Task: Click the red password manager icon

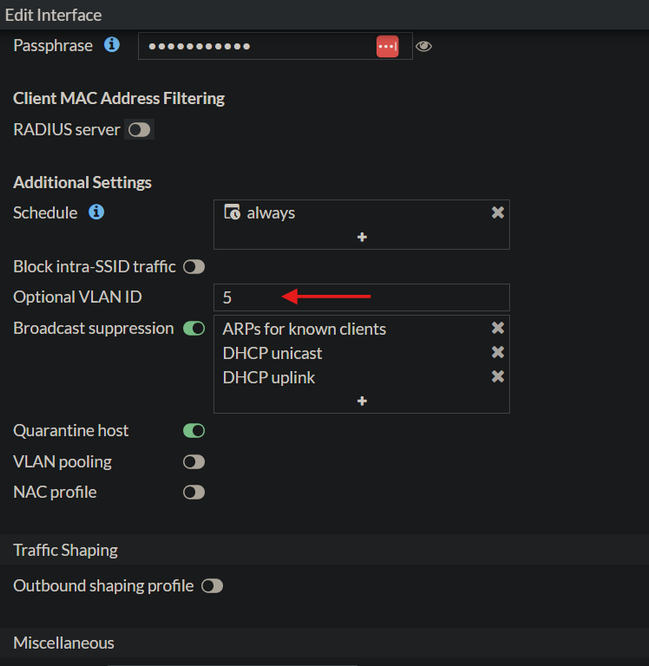Action: [387, 46]
